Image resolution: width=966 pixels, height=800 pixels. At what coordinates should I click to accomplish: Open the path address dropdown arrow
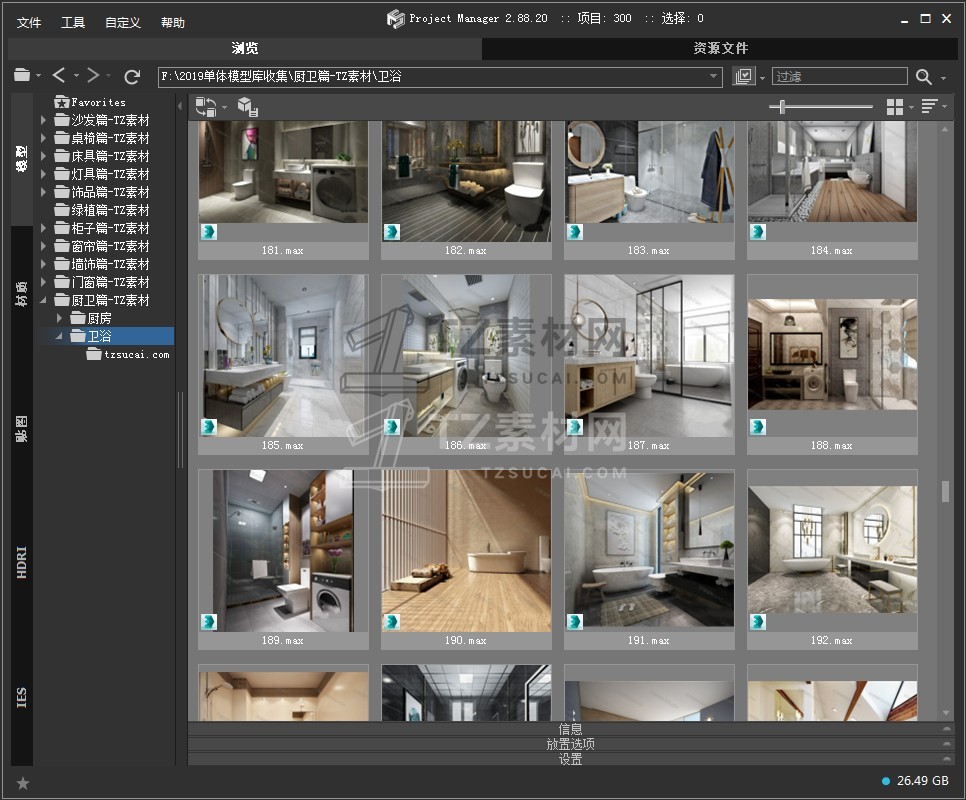point(714,77)
